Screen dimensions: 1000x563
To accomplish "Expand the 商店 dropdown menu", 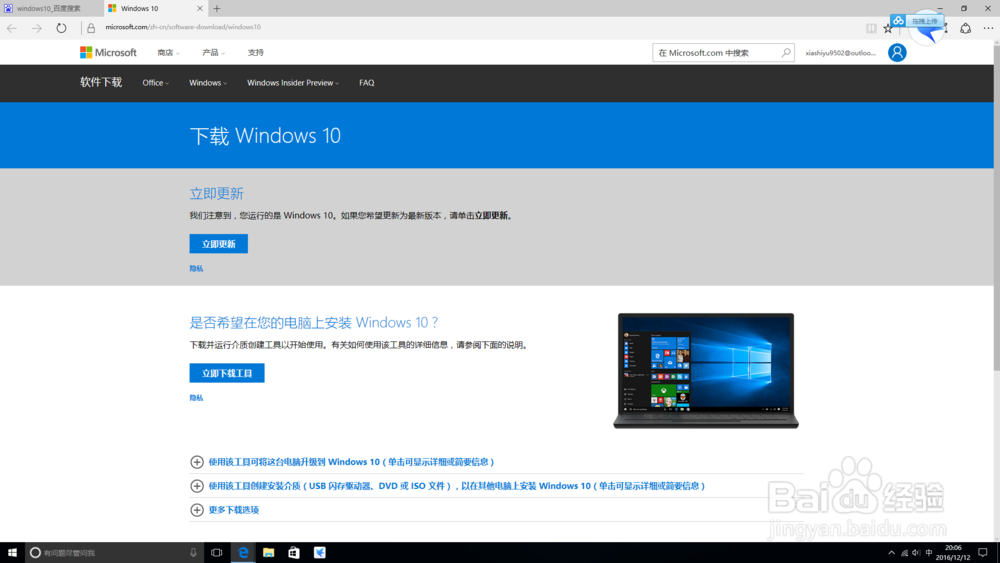I will point(168,52).
